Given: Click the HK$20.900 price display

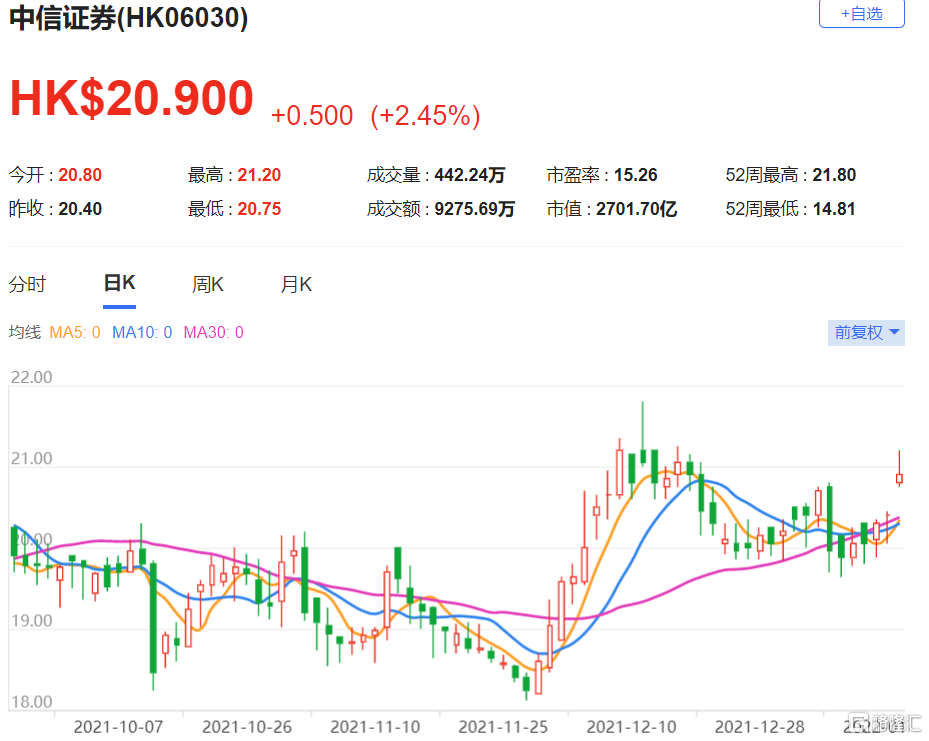Looking at the screenshot, I should (130, 98).
